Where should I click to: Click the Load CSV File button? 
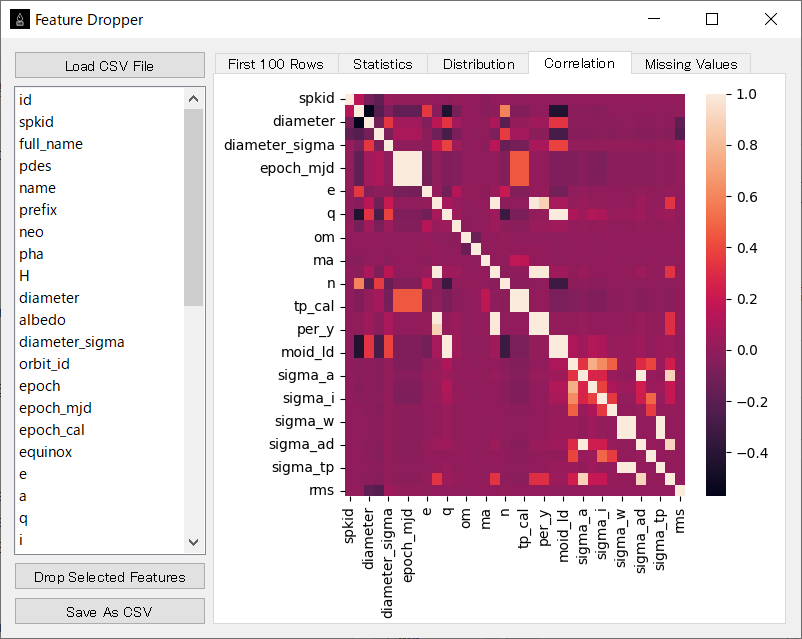click(109, 65)
